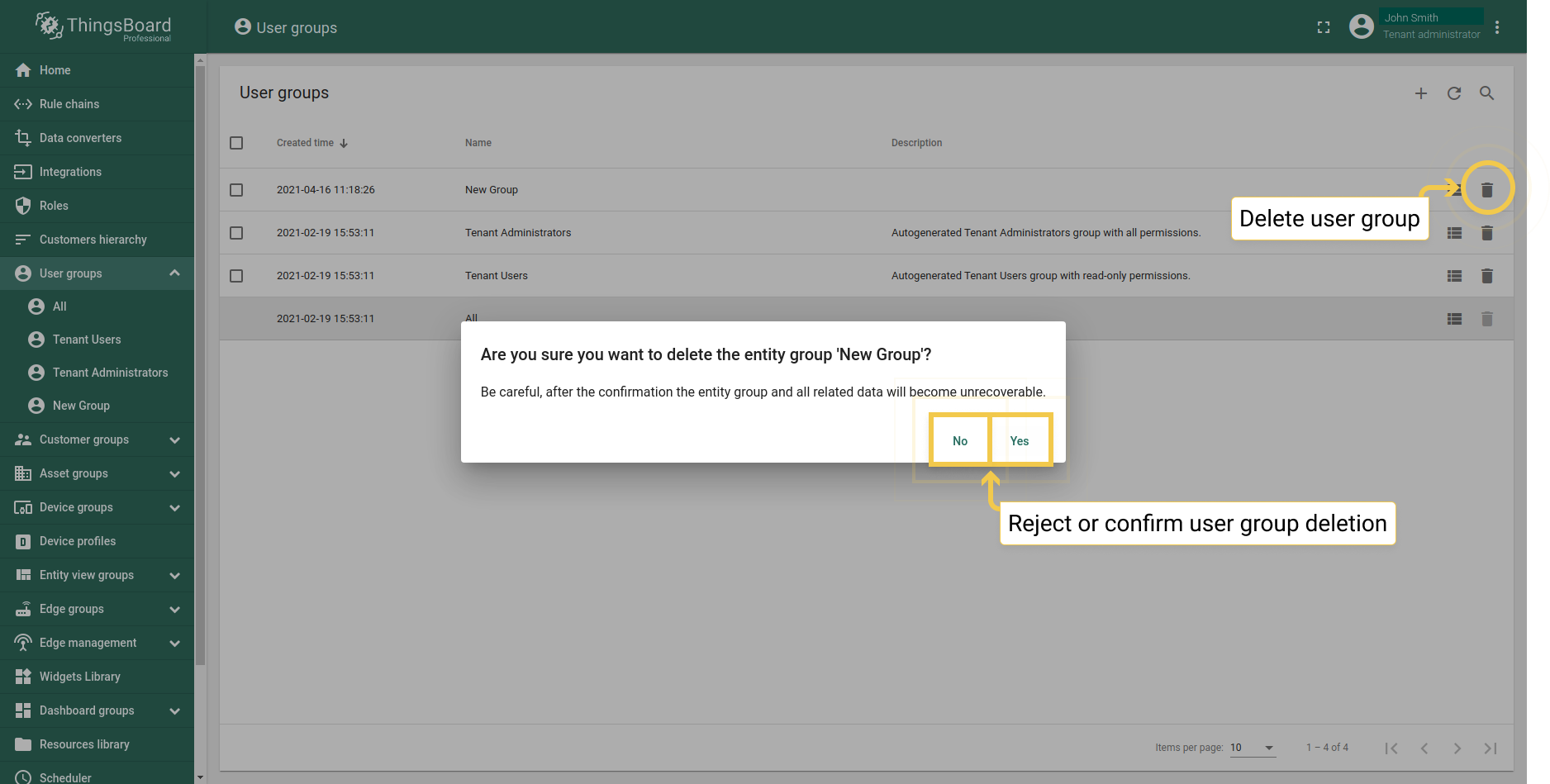Click the pagination text 1 – 4 of 4
Image resolution: width=1550 pixels, height=784 pixels.
pos(1327,748)
